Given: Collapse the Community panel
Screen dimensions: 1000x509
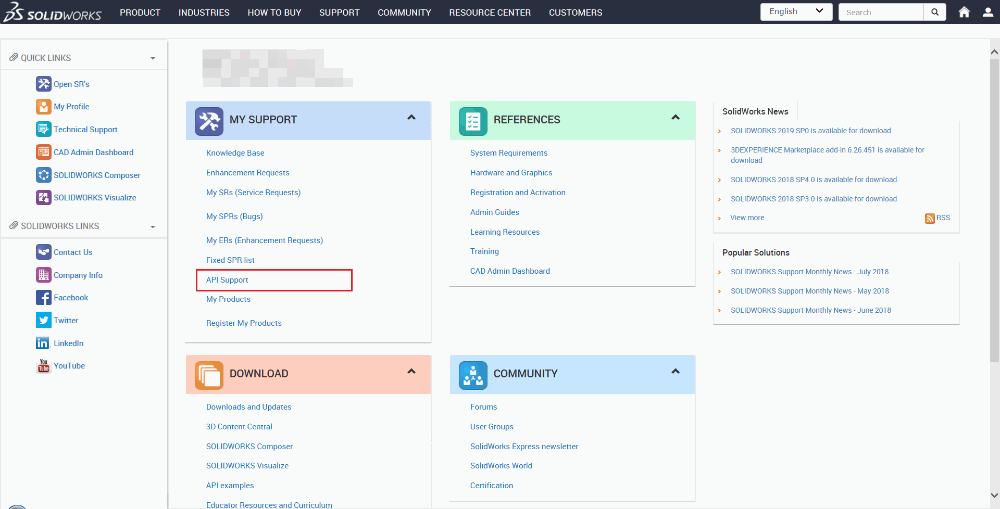Looking at the screenshot, I should tap(675, 371).
